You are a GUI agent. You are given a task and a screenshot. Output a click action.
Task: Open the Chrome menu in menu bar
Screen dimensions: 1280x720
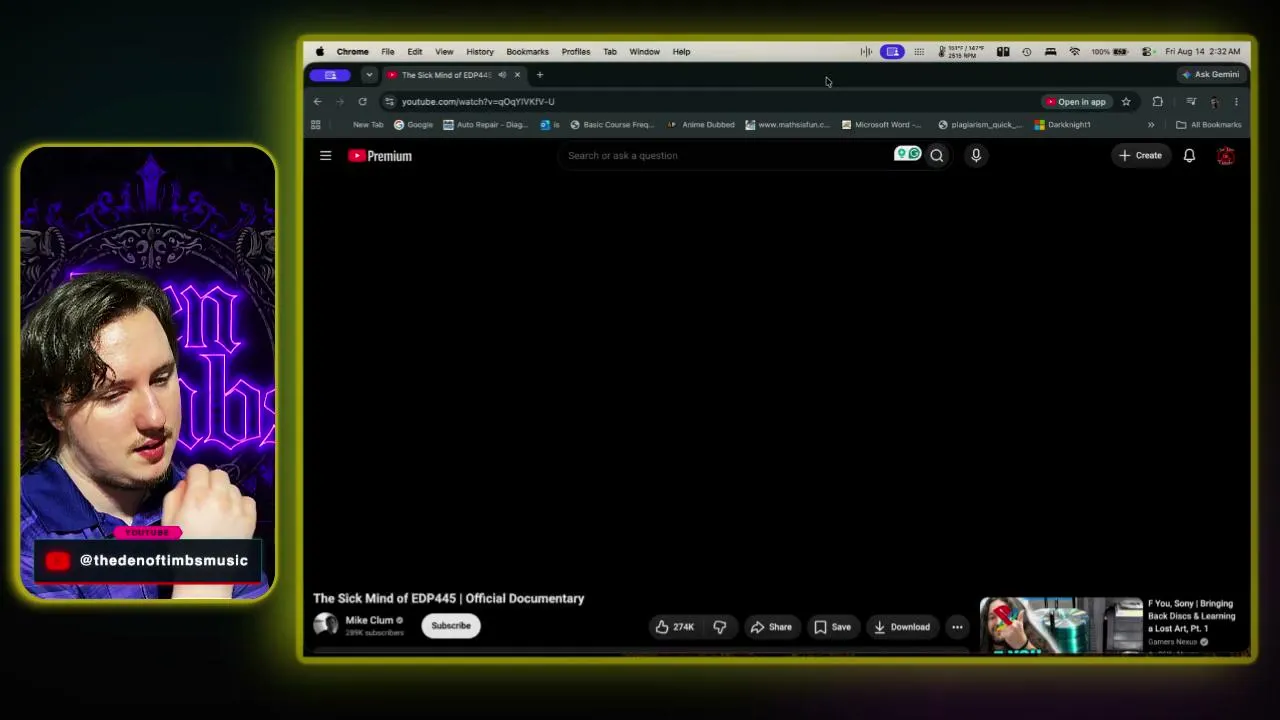click(352, 52)
